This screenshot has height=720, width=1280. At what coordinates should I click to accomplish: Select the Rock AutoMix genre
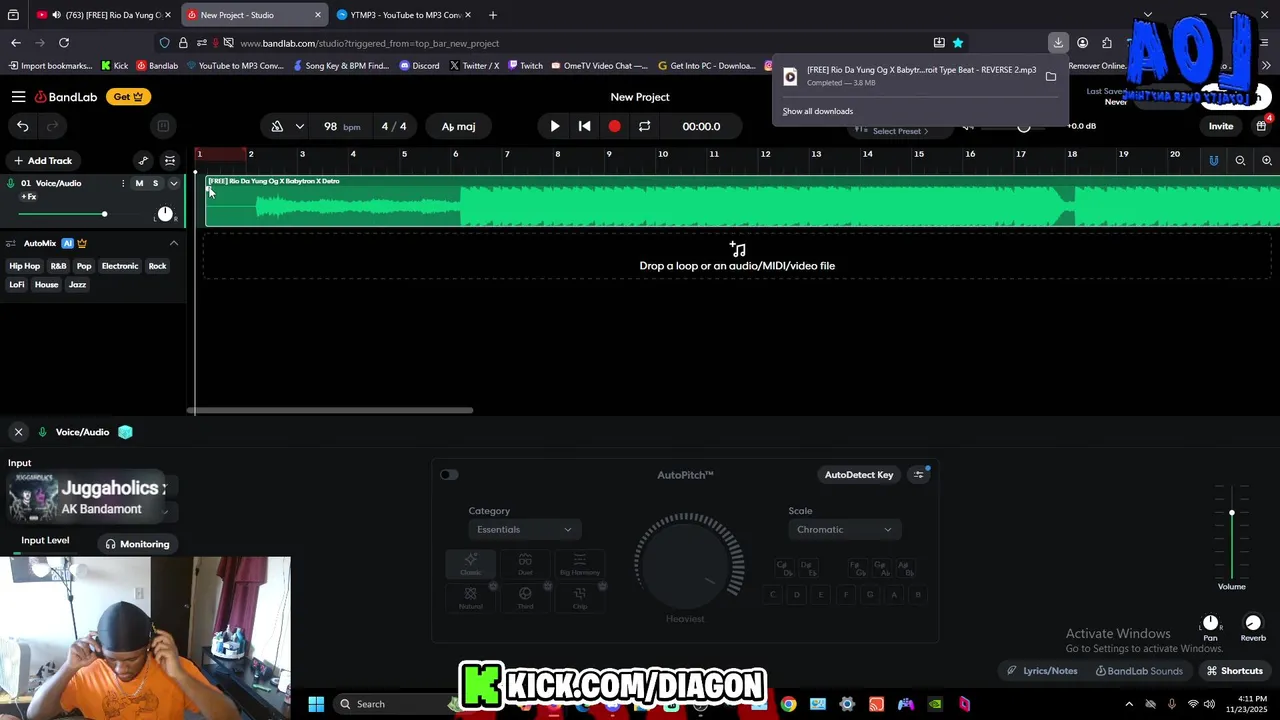158,266
